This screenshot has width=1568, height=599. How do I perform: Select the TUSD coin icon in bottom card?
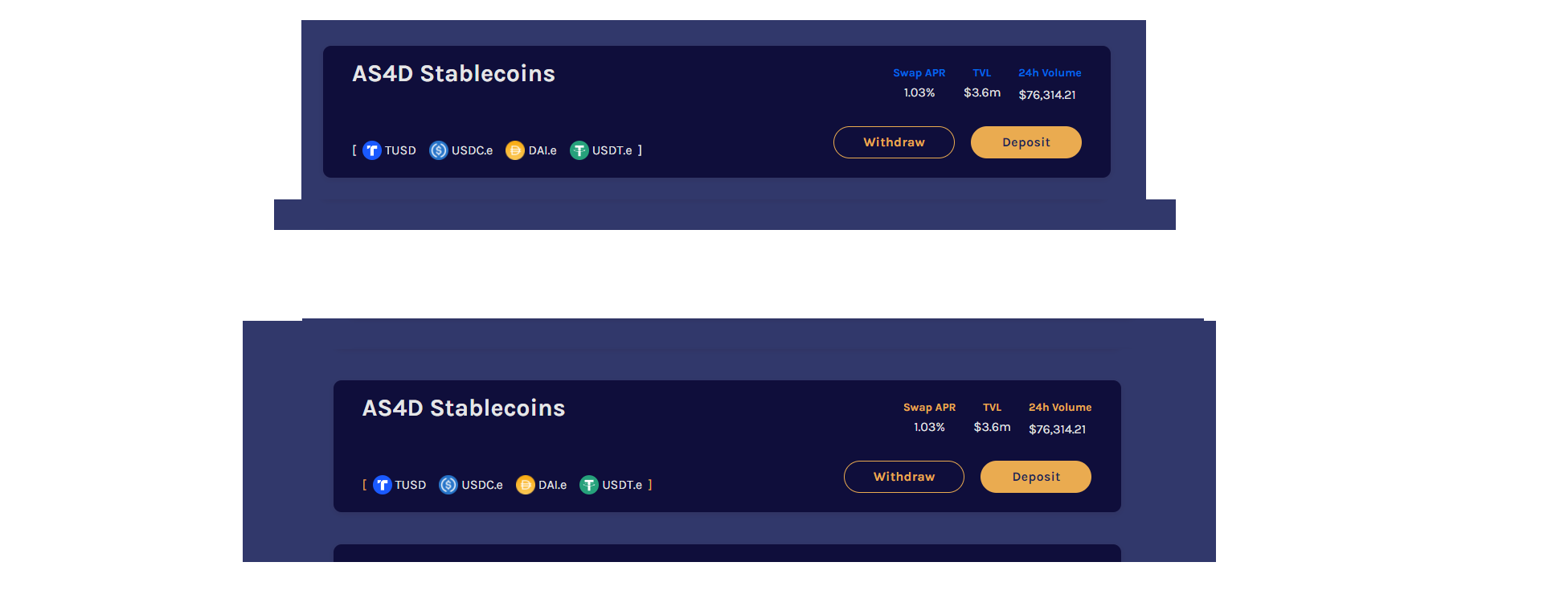point(383,485)
